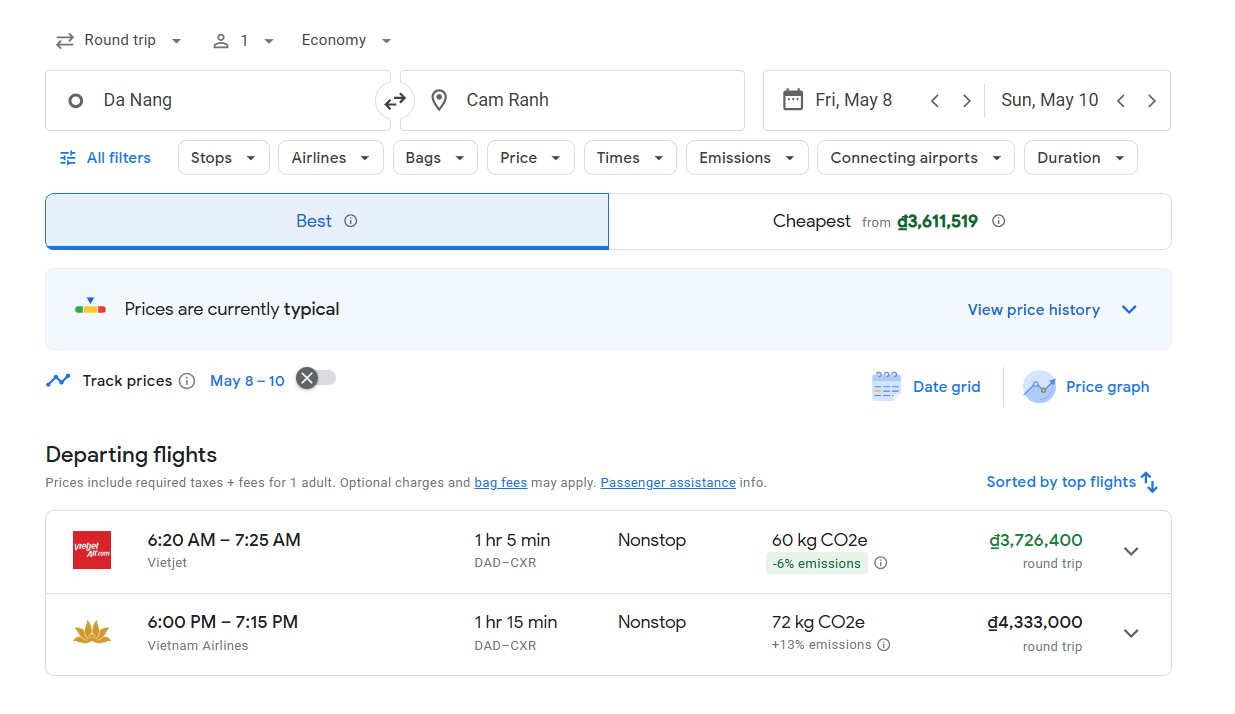The width and height of the screenshot is (1235, 714).
Task: Open the Airlines filter dropdown
Action: [x=330, y=157]
